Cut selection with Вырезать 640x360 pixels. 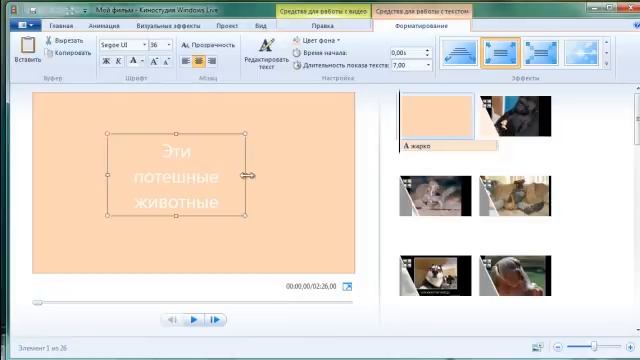(x=64, y=40)
